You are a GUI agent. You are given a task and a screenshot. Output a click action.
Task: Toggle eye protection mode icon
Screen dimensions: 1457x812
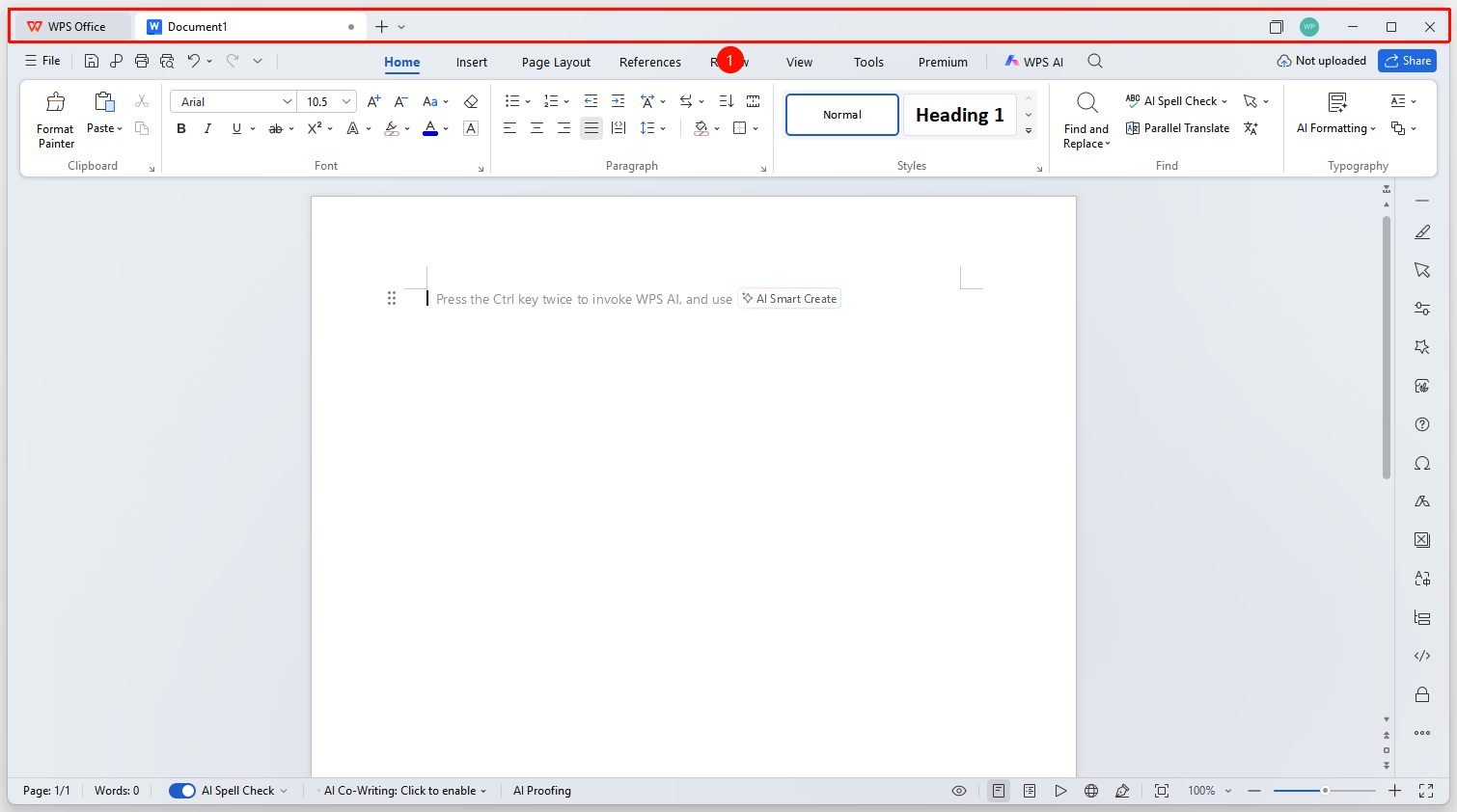pyautogui.click(x=959, y=791)
